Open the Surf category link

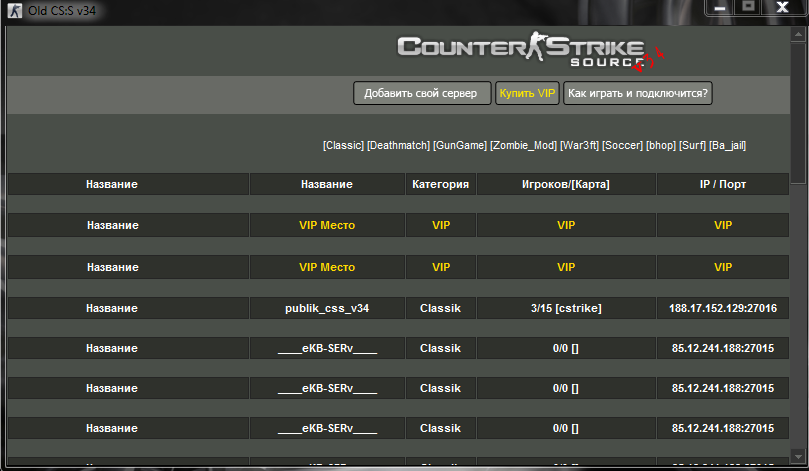[692, 145]
